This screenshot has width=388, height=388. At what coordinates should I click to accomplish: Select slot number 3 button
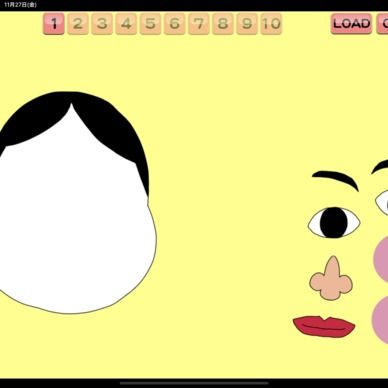point(102,24)
